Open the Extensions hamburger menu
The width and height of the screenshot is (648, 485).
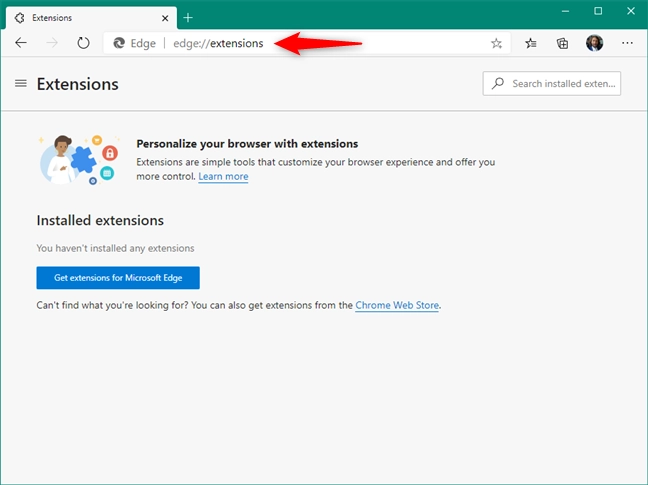click(21, 83)
